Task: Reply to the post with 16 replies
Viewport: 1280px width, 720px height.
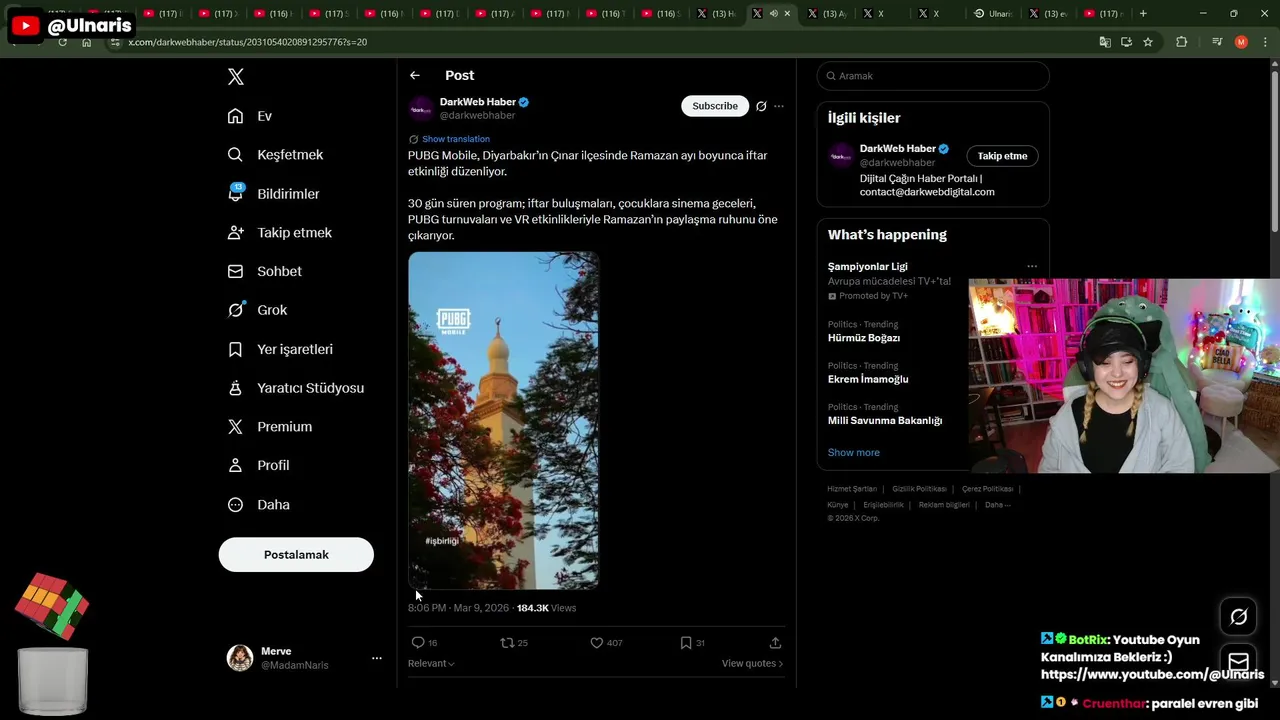Action: click(424, 643)
